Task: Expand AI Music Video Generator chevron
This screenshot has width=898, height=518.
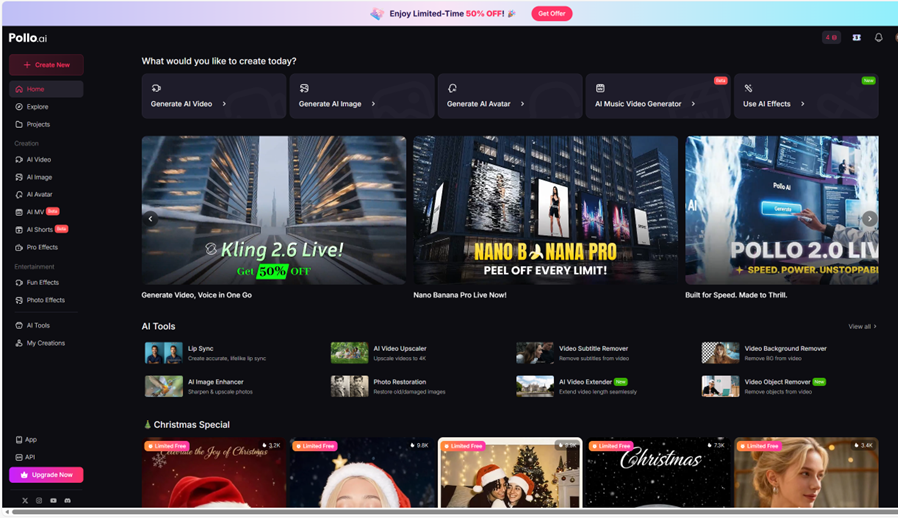Action: [693, 104]
